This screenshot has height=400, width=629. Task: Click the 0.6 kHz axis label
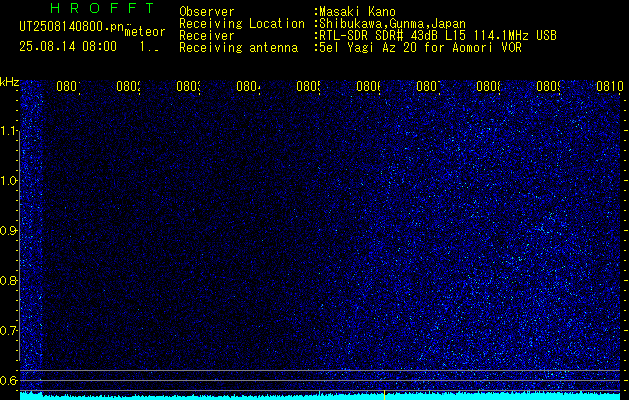[x=10, y=380]
